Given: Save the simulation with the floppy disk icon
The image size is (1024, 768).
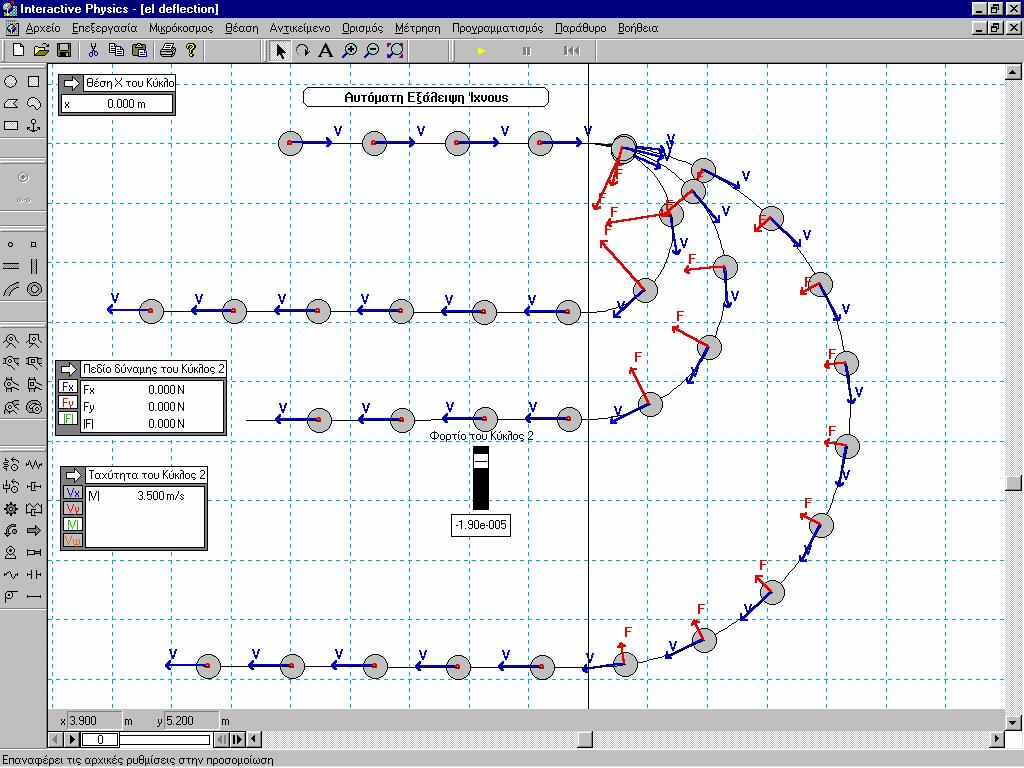Looking at the screenshot, I should [x=63, y=50].
